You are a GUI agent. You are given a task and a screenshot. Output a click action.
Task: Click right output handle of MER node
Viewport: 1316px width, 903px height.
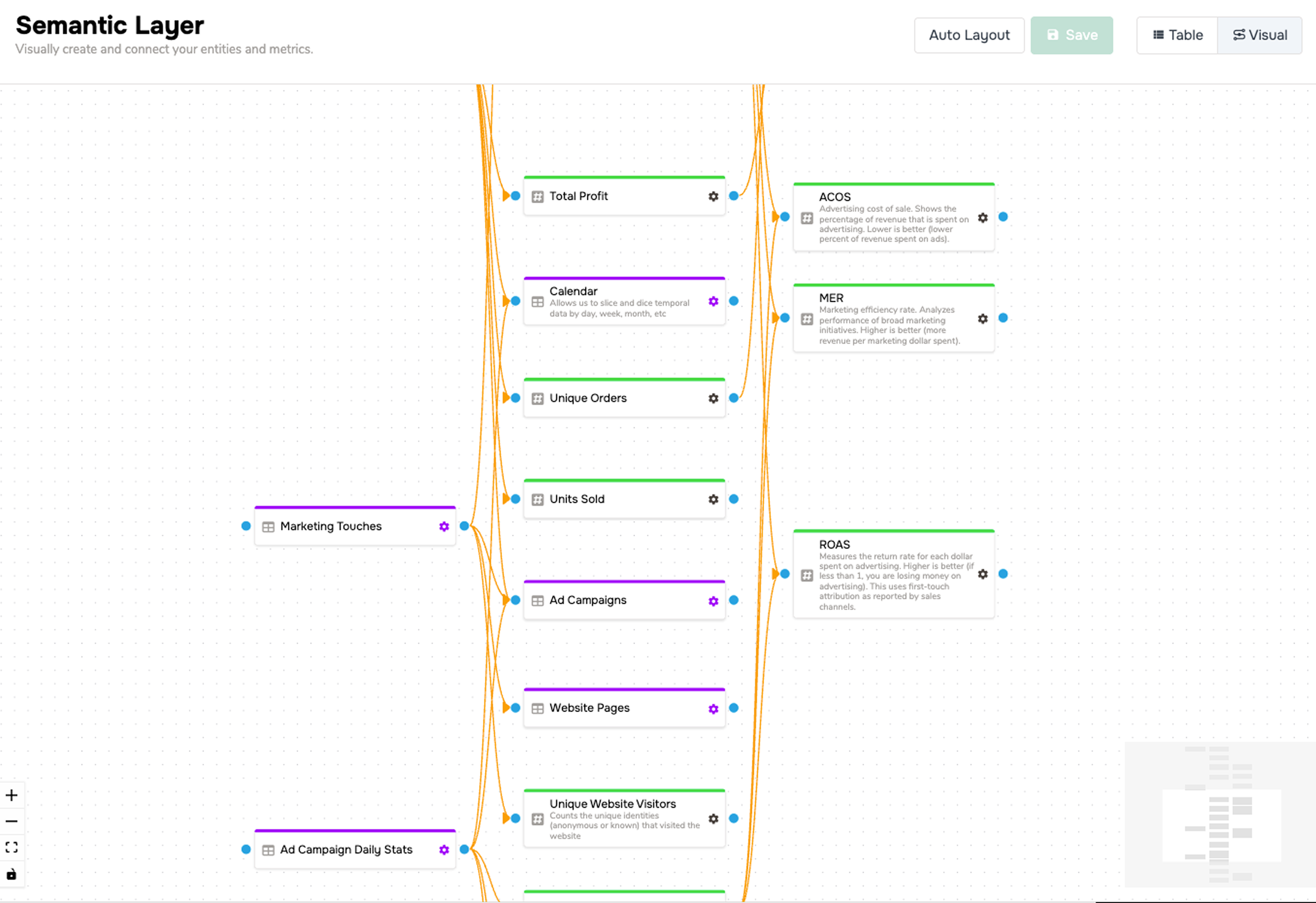click(x=1003, y=318)
